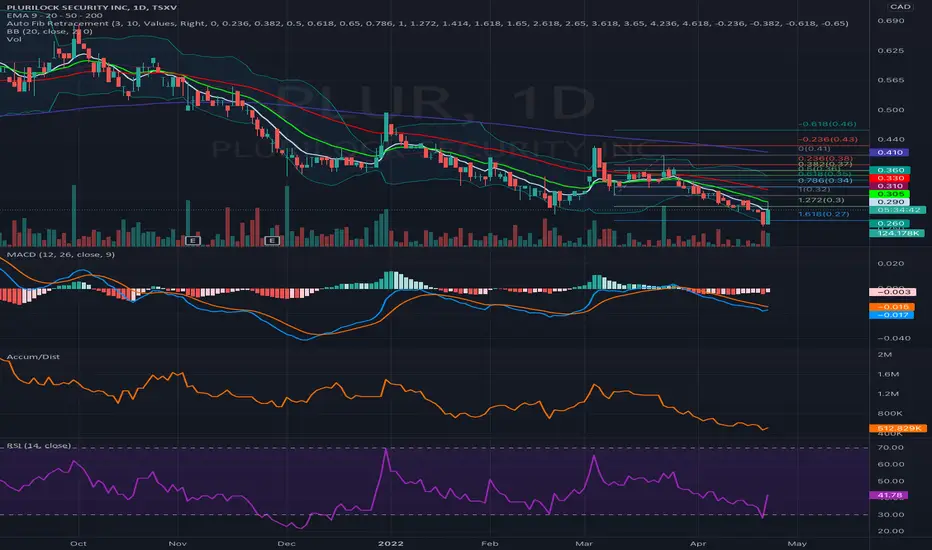Click the 0.500 price axis value
932x550 pixels.
click(890, 109)
